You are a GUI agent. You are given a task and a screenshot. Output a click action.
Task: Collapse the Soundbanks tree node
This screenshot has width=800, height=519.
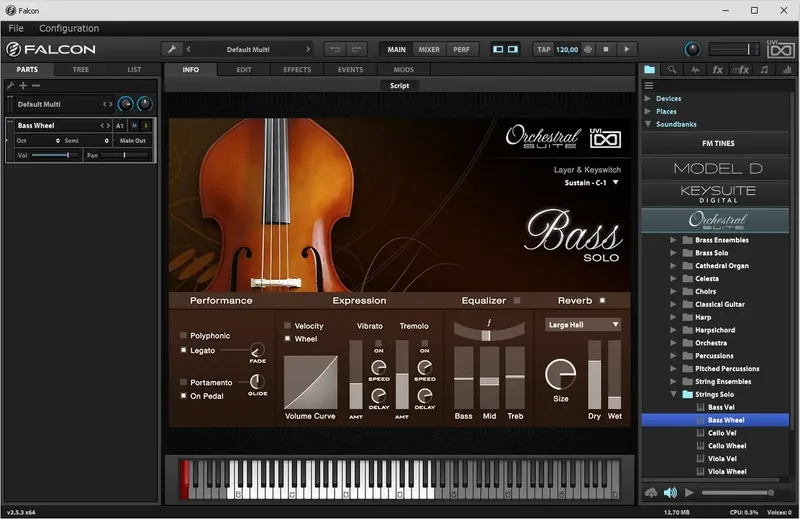648,124
